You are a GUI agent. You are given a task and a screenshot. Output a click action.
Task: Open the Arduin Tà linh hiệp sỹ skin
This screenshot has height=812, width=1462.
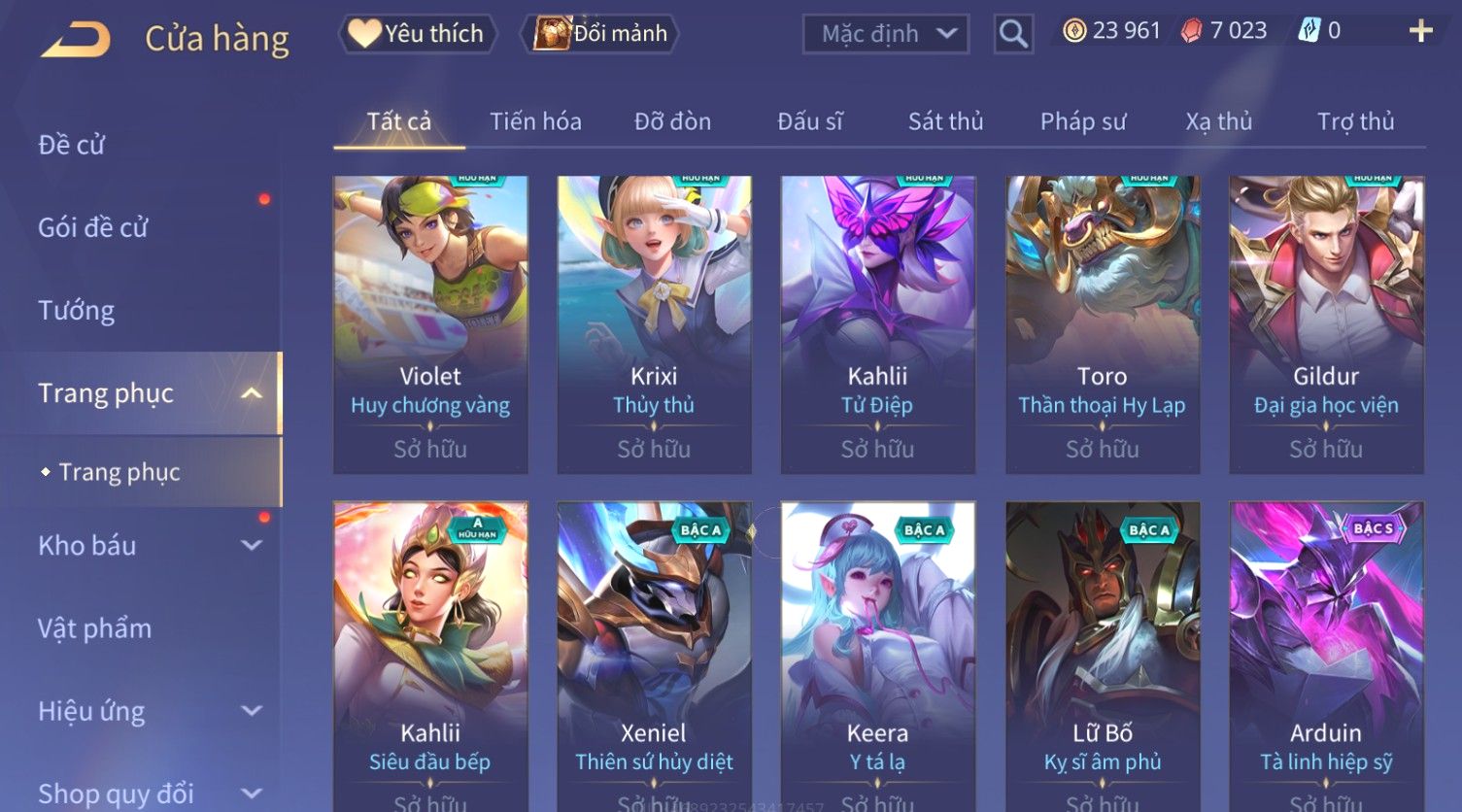pos(1326,657)
